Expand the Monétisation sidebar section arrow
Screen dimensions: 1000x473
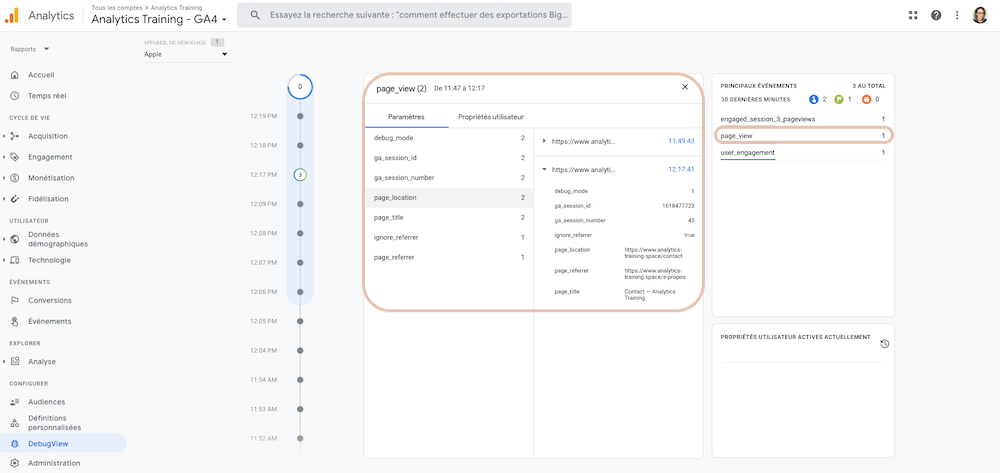tap(4, 178)
